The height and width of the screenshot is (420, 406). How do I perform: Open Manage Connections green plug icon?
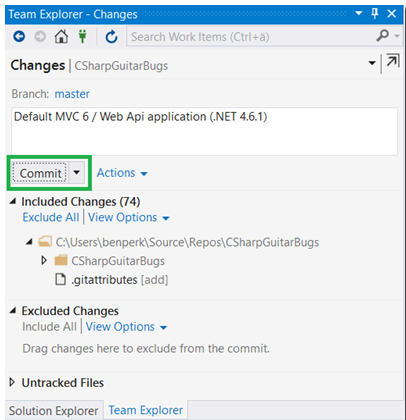coord(82,36)
